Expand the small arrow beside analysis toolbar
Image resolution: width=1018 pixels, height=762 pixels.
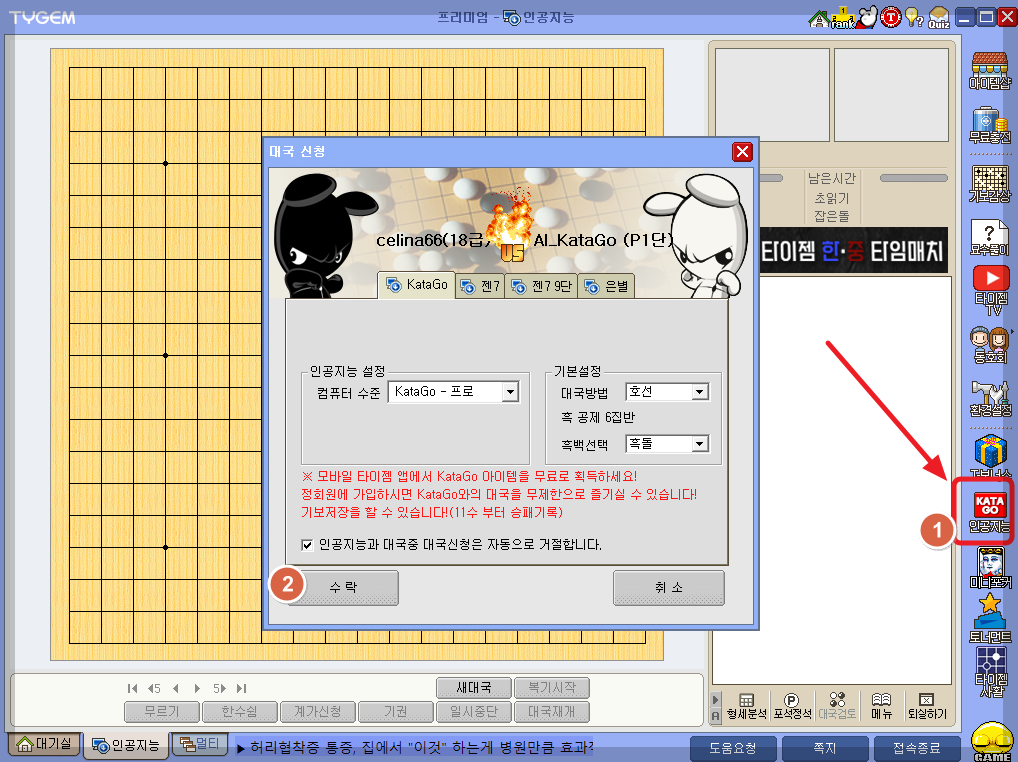tap(715, 700)
